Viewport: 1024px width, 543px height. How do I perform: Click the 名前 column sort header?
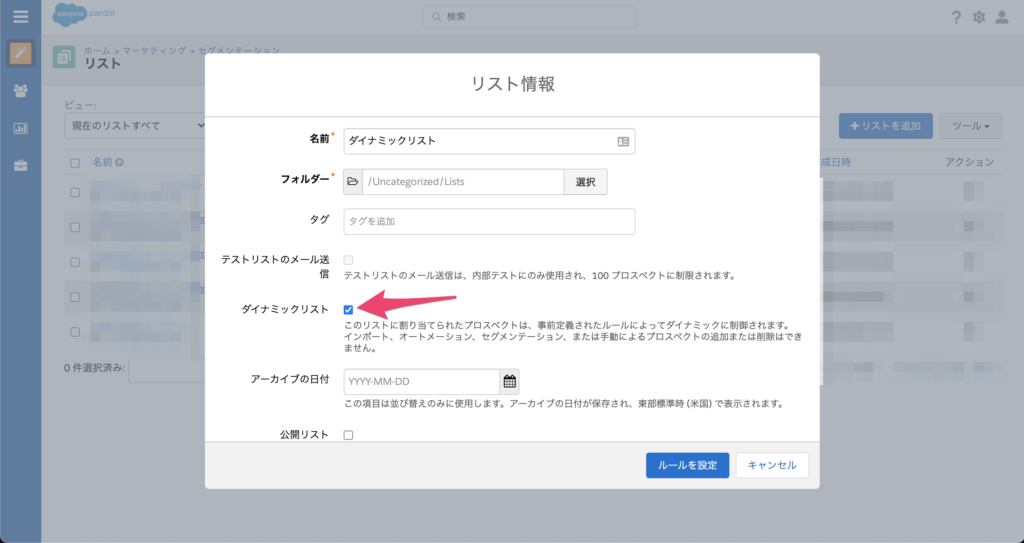pyautogui.click(x=103, y=162)
